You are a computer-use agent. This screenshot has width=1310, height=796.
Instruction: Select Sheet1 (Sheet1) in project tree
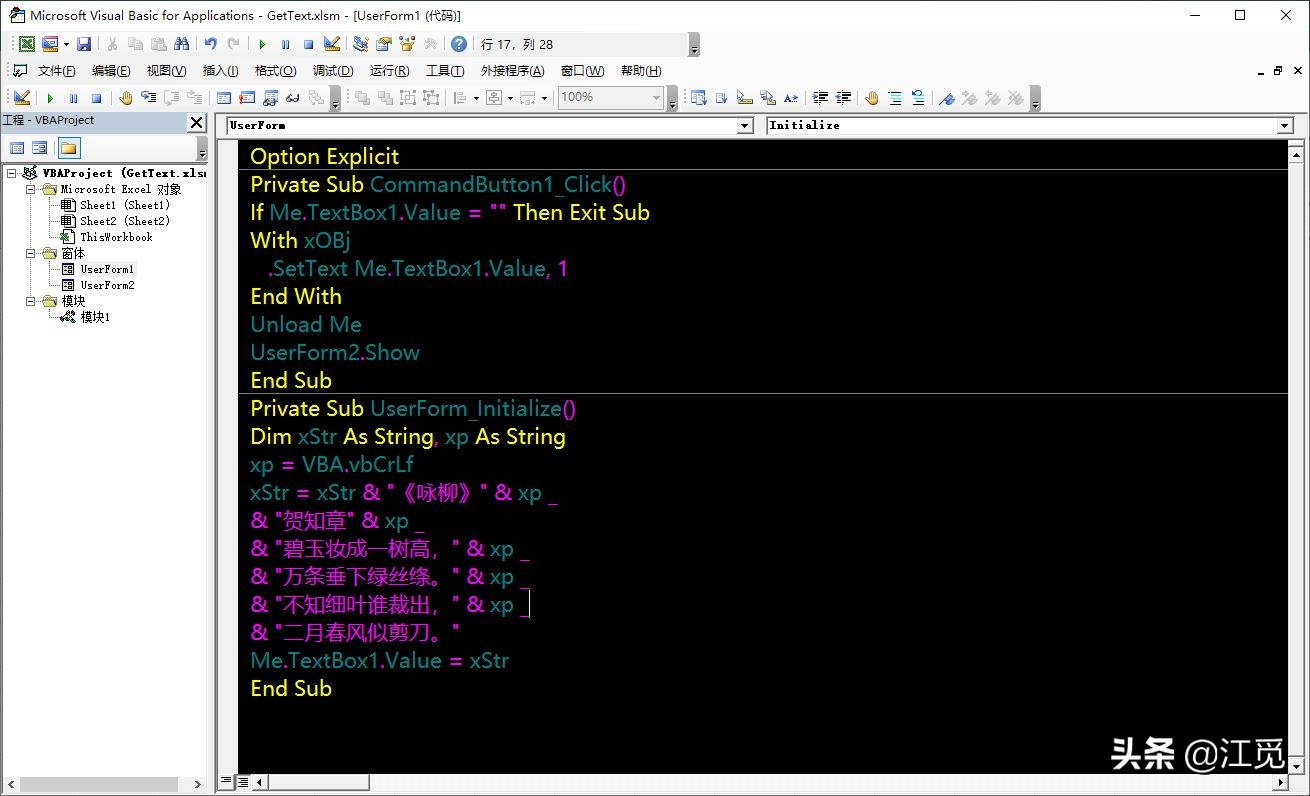(125, 205)
